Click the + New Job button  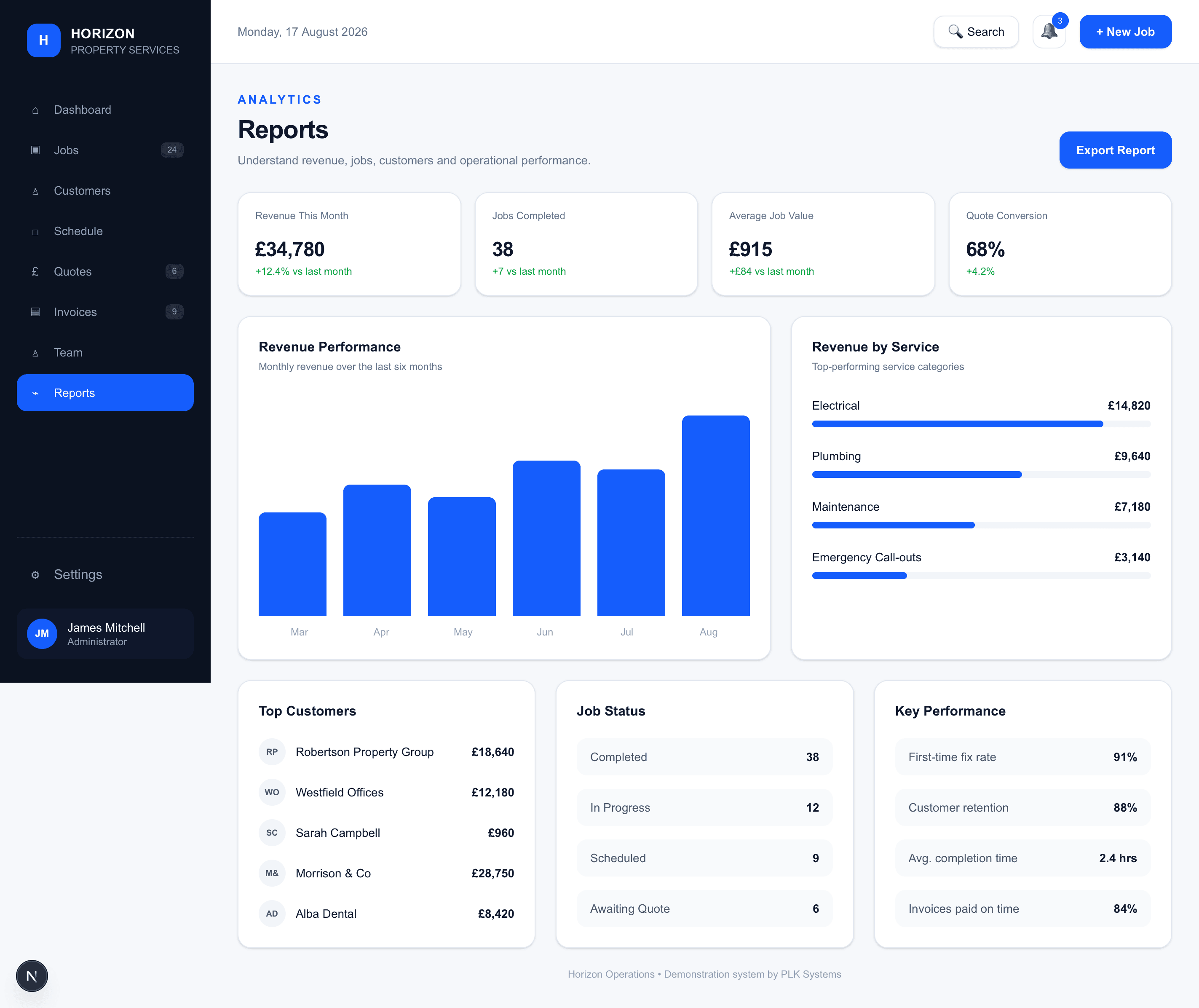pos(1125,32)
